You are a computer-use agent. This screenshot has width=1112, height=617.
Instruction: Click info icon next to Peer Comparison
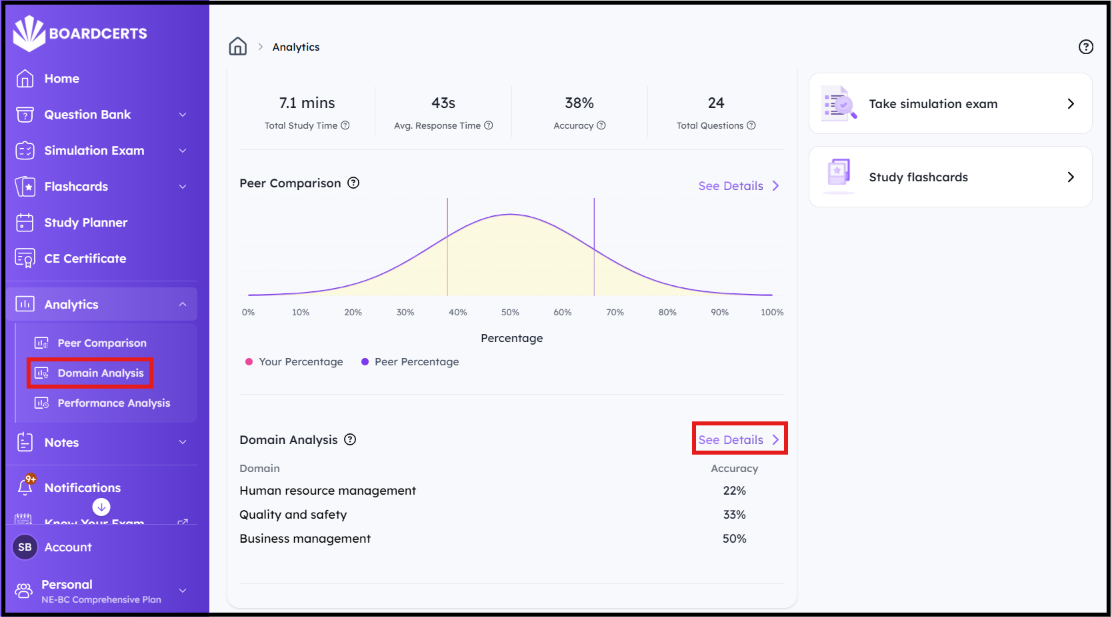pyautogui.click(x=353, y=183)
